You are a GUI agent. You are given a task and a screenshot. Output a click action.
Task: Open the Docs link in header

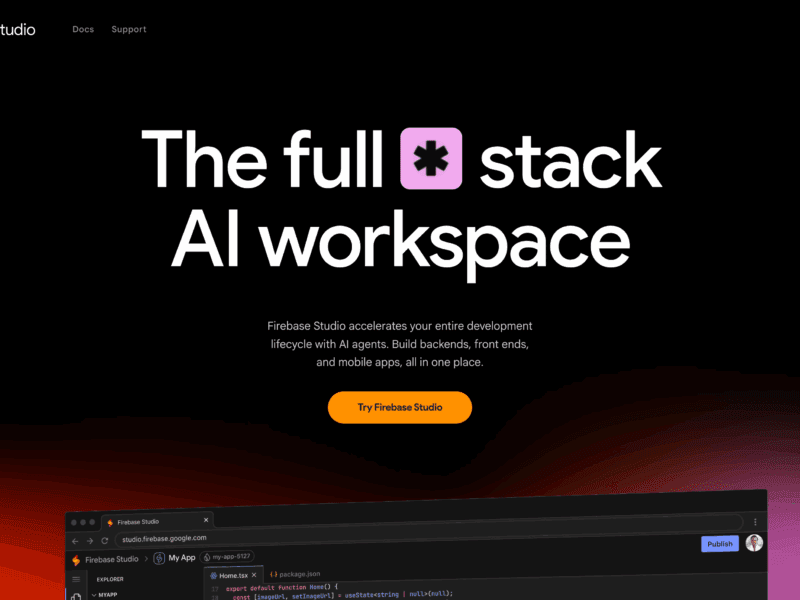(83, 30)
